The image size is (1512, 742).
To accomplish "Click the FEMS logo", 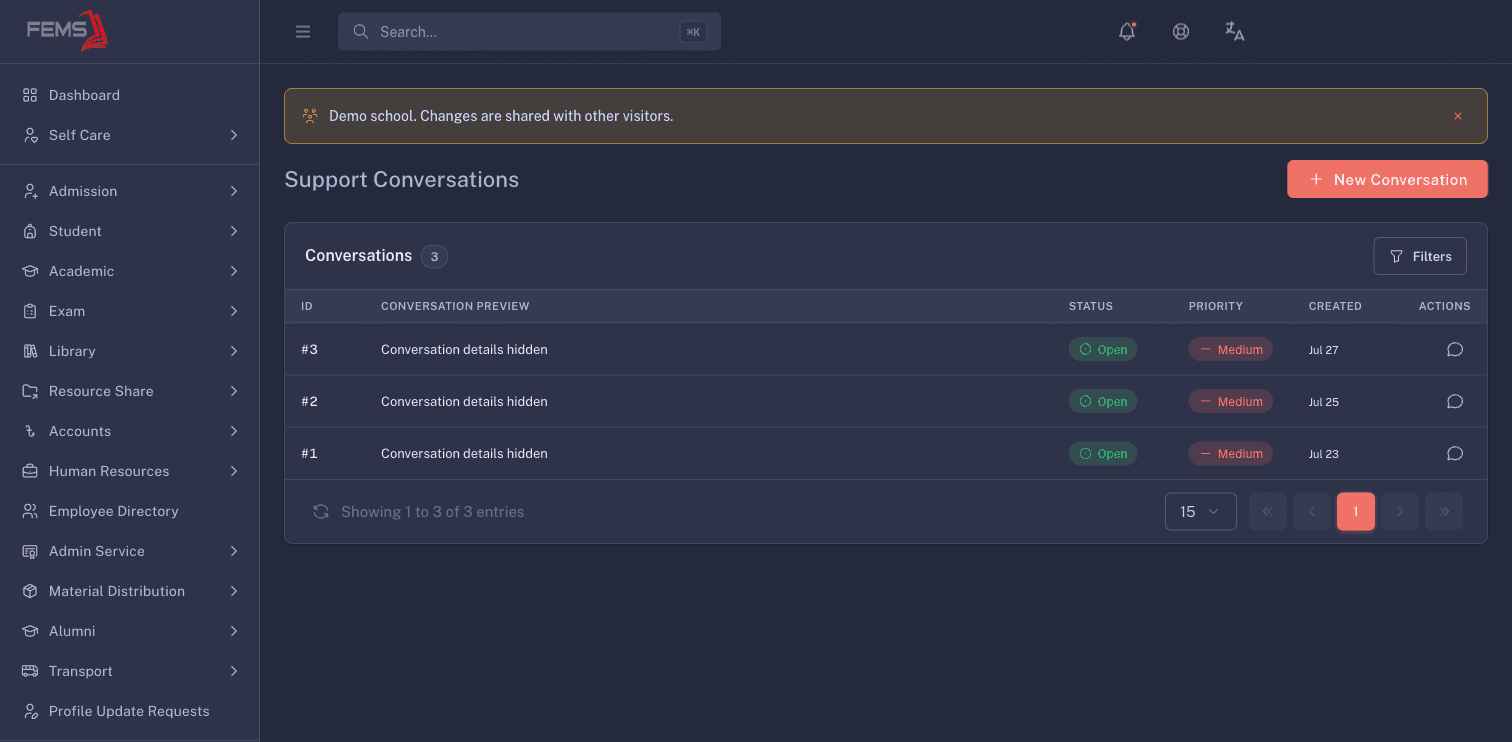I will (67, 30).
